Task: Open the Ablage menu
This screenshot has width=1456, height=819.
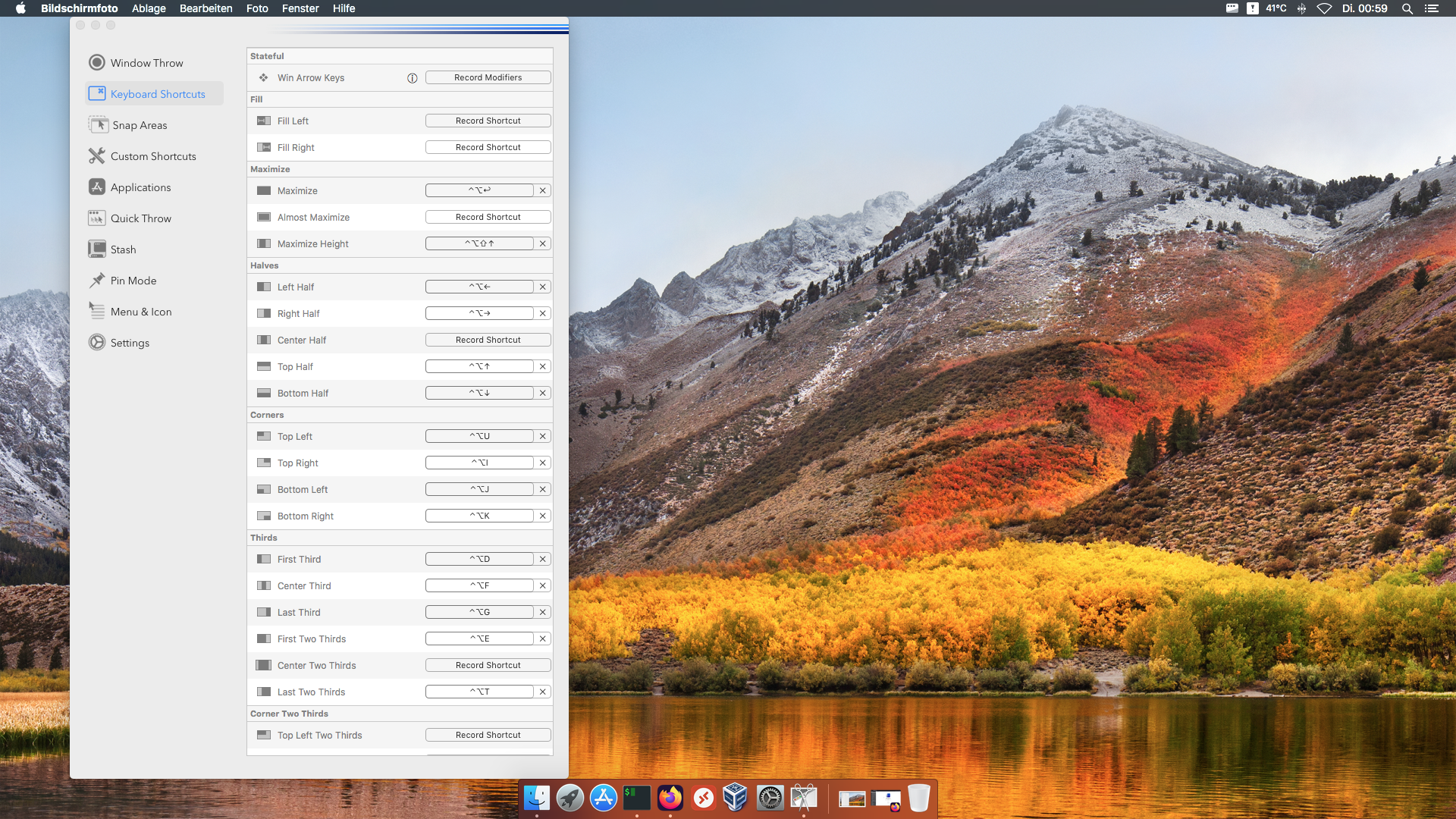Action: [149, 8]
